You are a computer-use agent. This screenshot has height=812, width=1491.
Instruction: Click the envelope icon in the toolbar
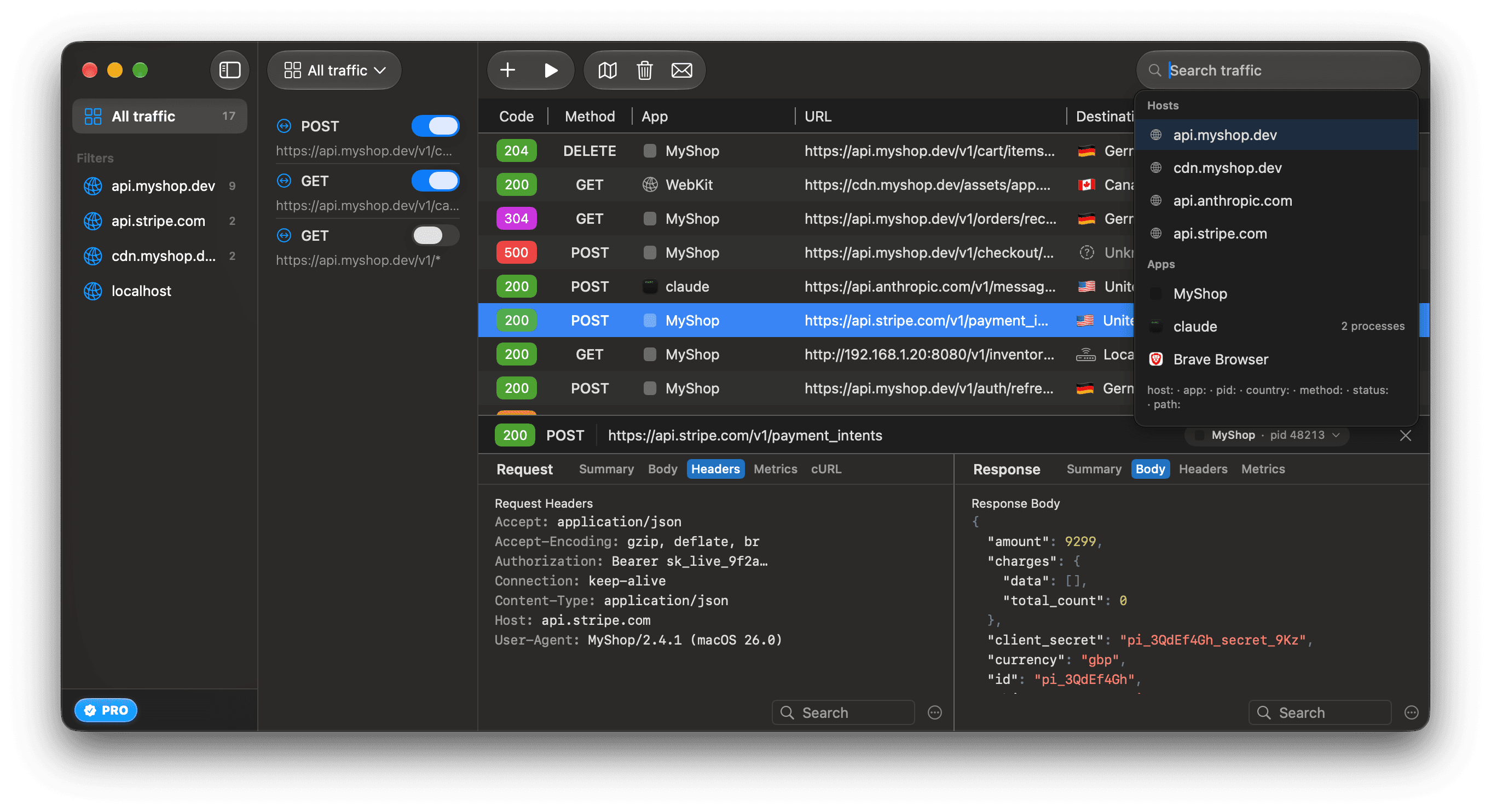pos(681,70)
